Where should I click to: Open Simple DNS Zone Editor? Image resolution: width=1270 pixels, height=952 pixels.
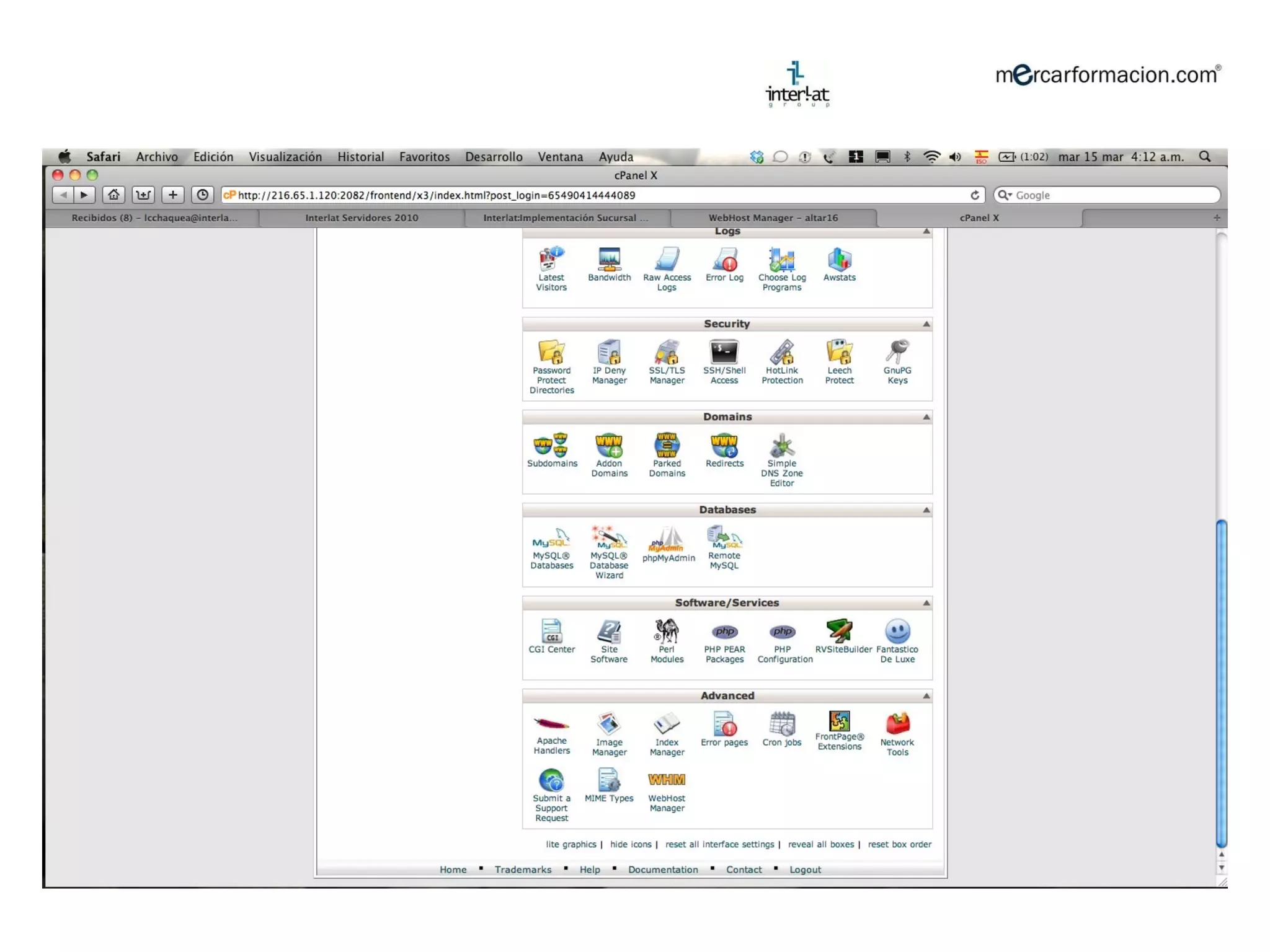pyautogui.click(x=781, y=446)
